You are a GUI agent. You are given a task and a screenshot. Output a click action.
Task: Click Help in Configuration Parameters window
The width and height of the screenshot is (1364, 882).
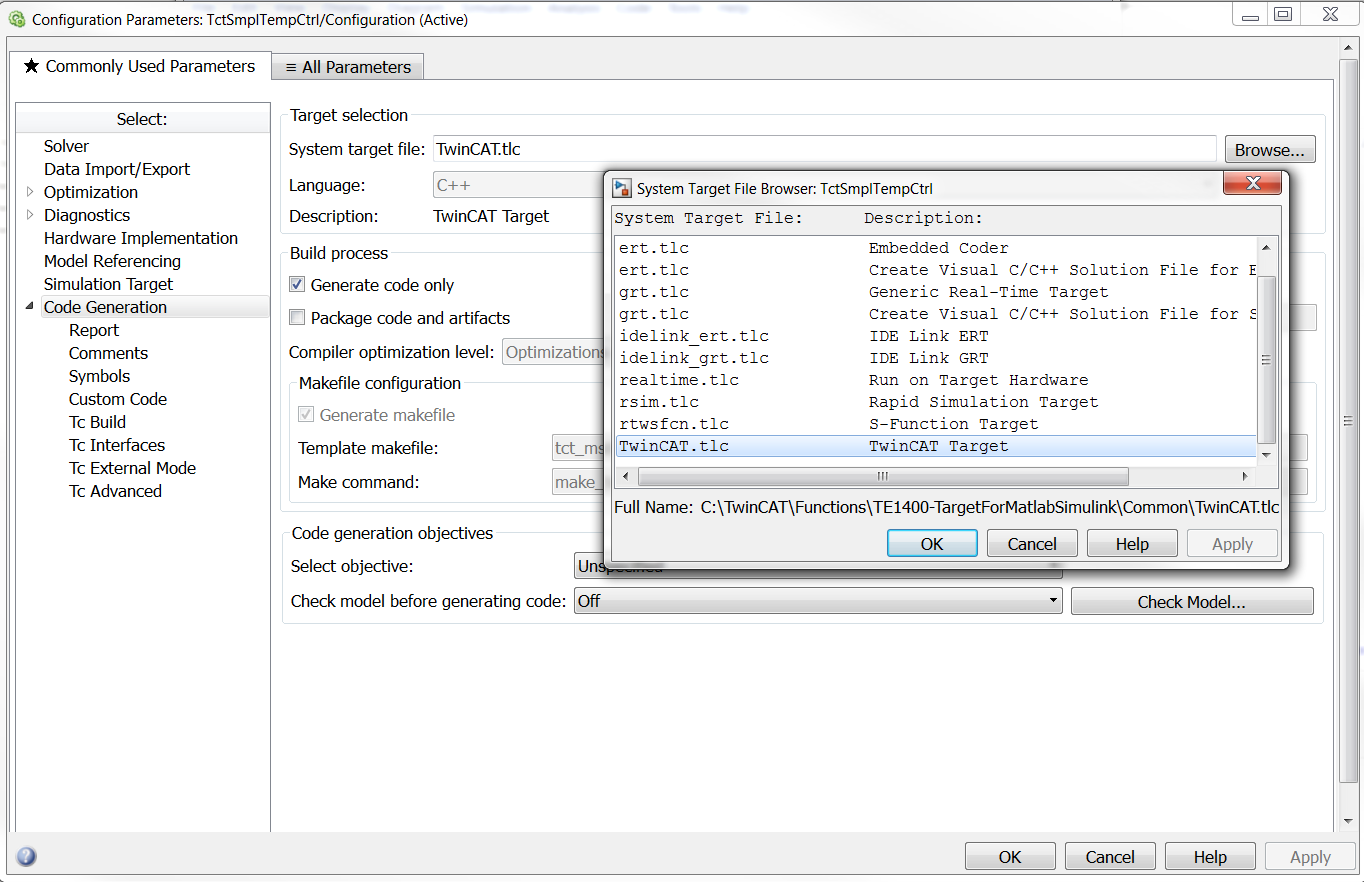(x=1210, y=857)
